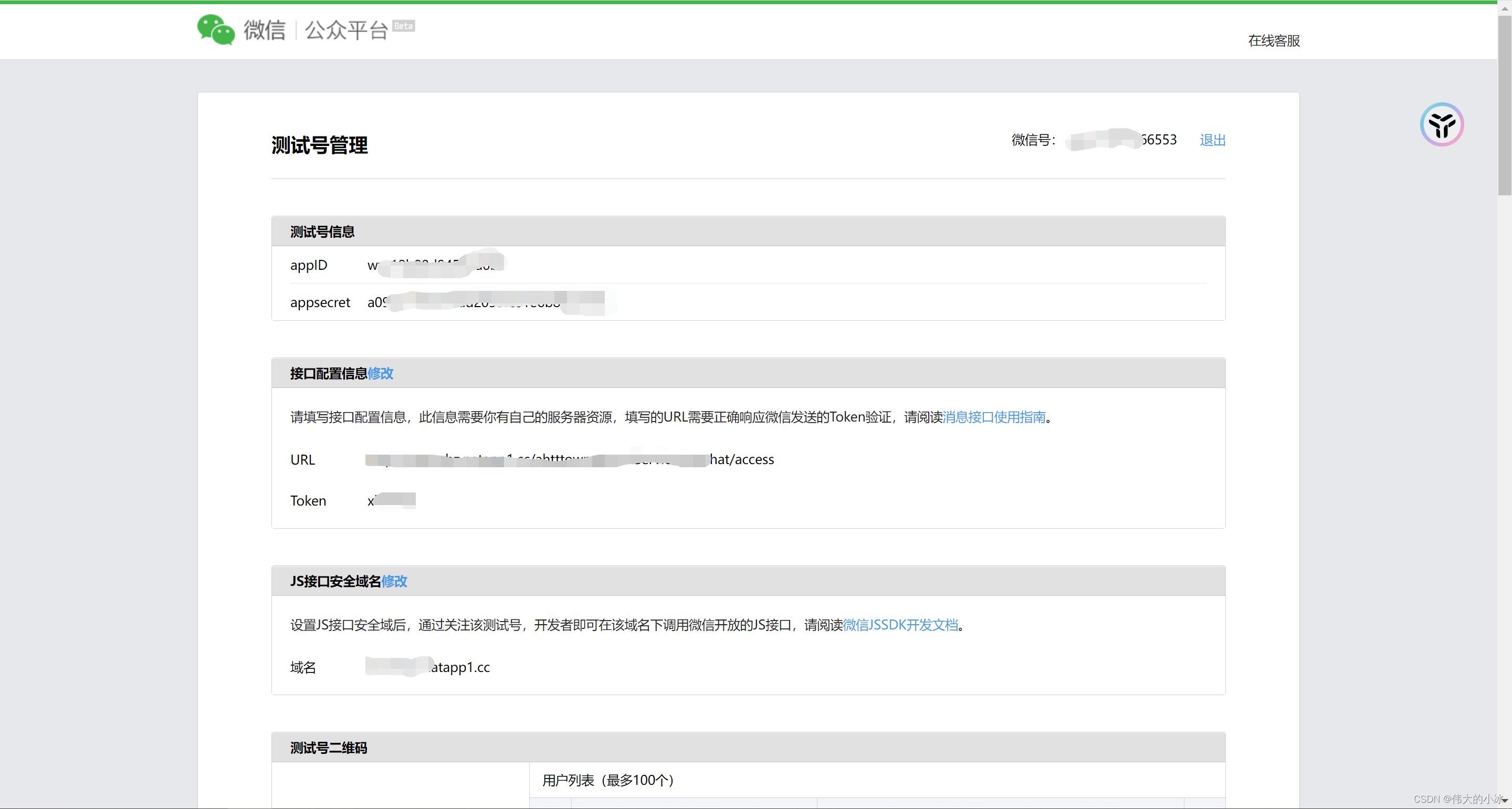Viewport: 1512px width, 809px height.
Task: Click the 公众平台 header text
Action: coord(346,30)
